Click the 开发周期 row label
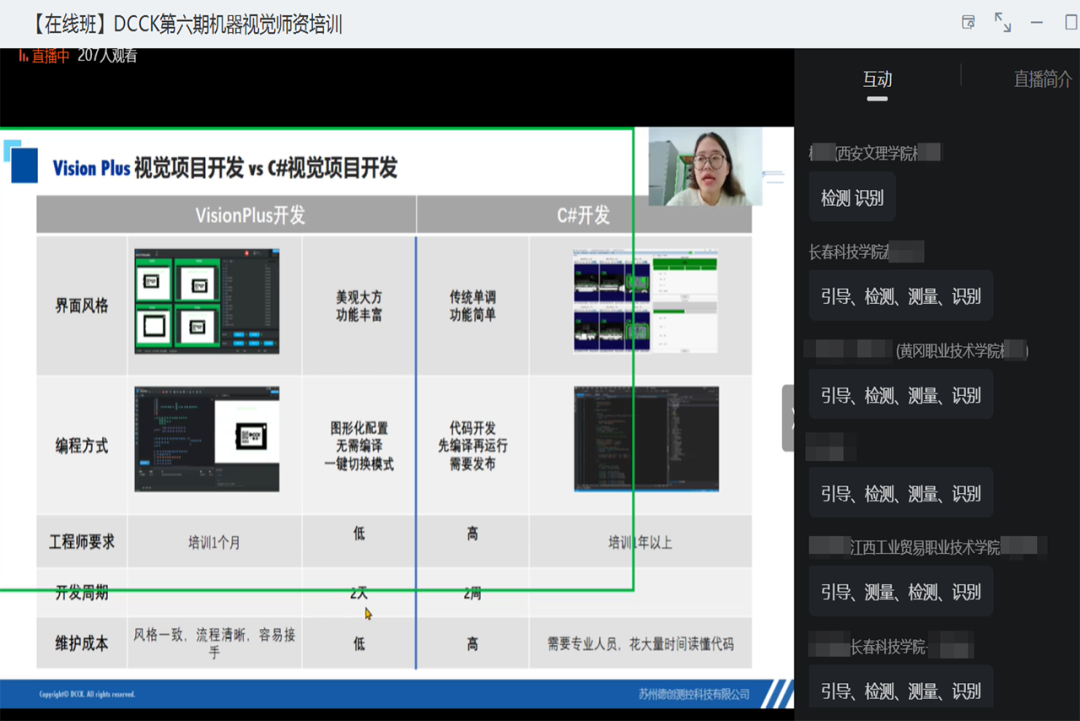The width and height of the screenshot is (1080, 721). click(x=82, y=593)
